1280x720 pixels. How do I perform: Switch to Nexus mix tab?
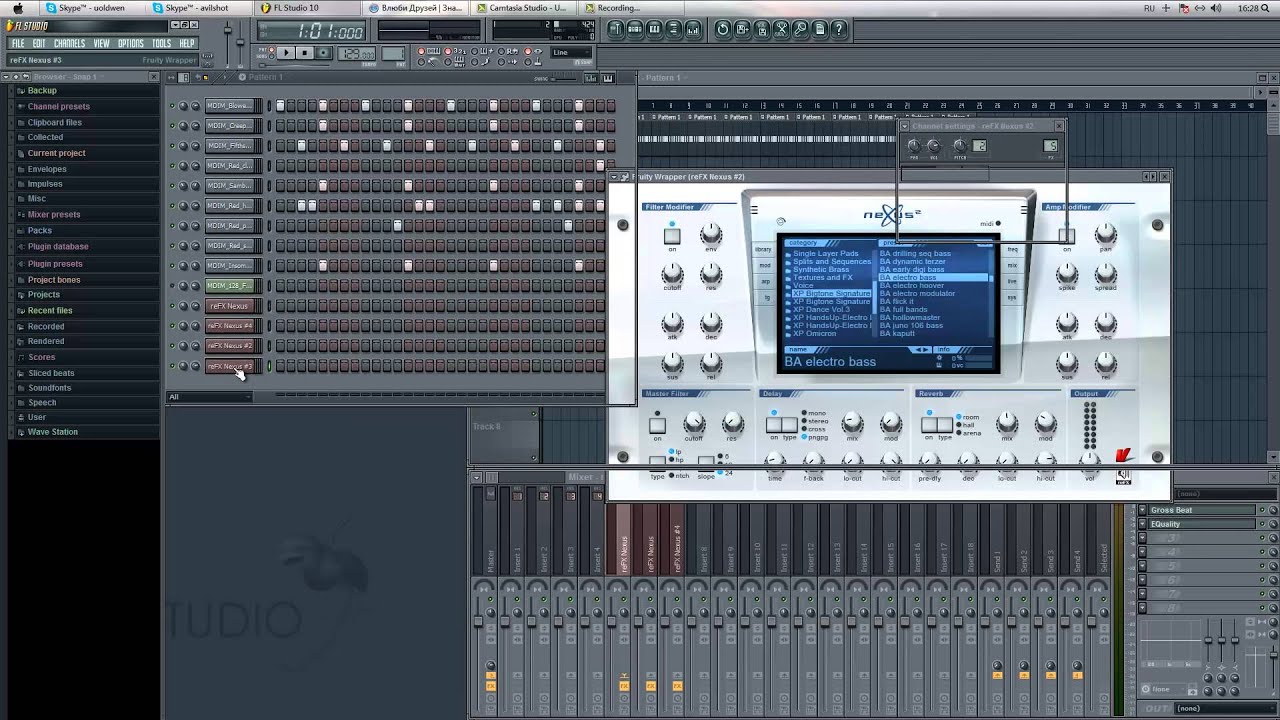coord(1012,265)
